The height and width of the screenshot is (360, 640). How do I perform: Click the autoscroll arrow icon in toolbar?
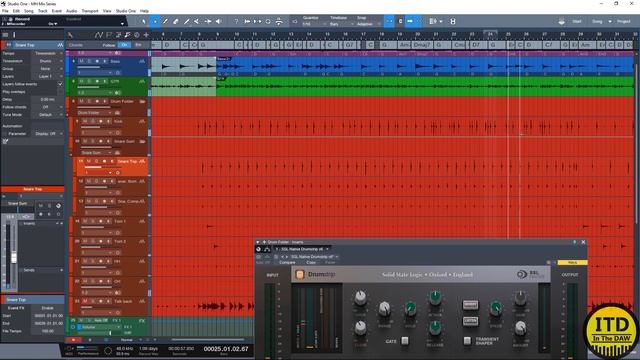(410, 21)
